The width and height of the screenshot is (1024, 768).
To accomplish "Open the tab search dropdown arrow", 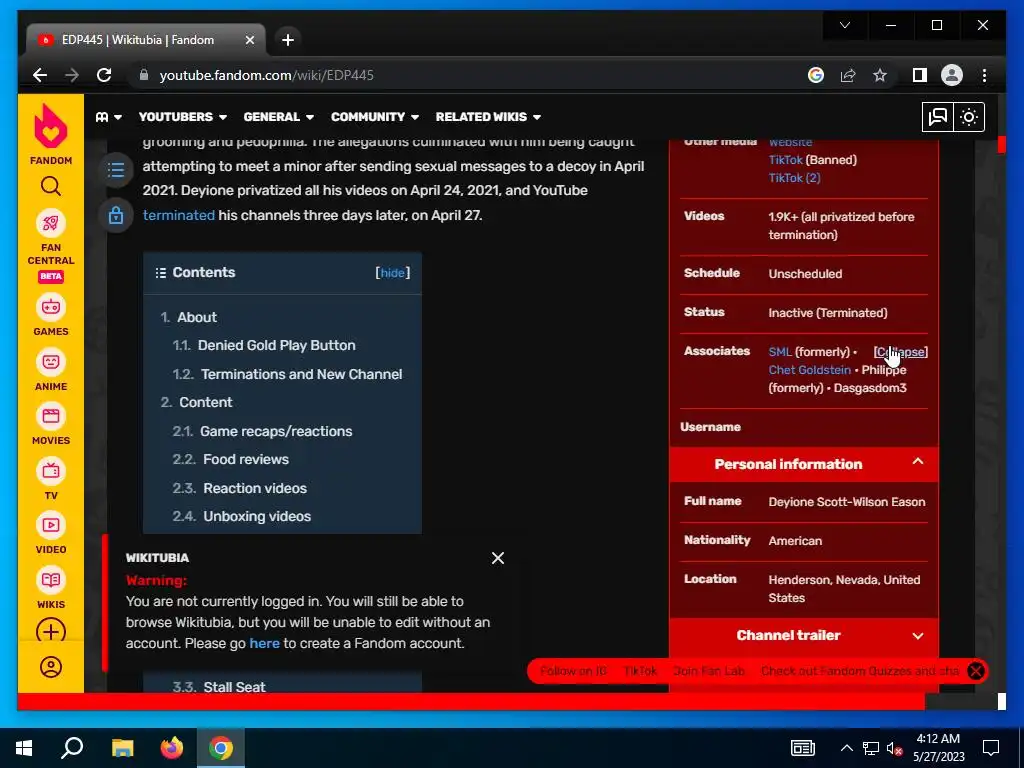I will click(x=844, y=25).
